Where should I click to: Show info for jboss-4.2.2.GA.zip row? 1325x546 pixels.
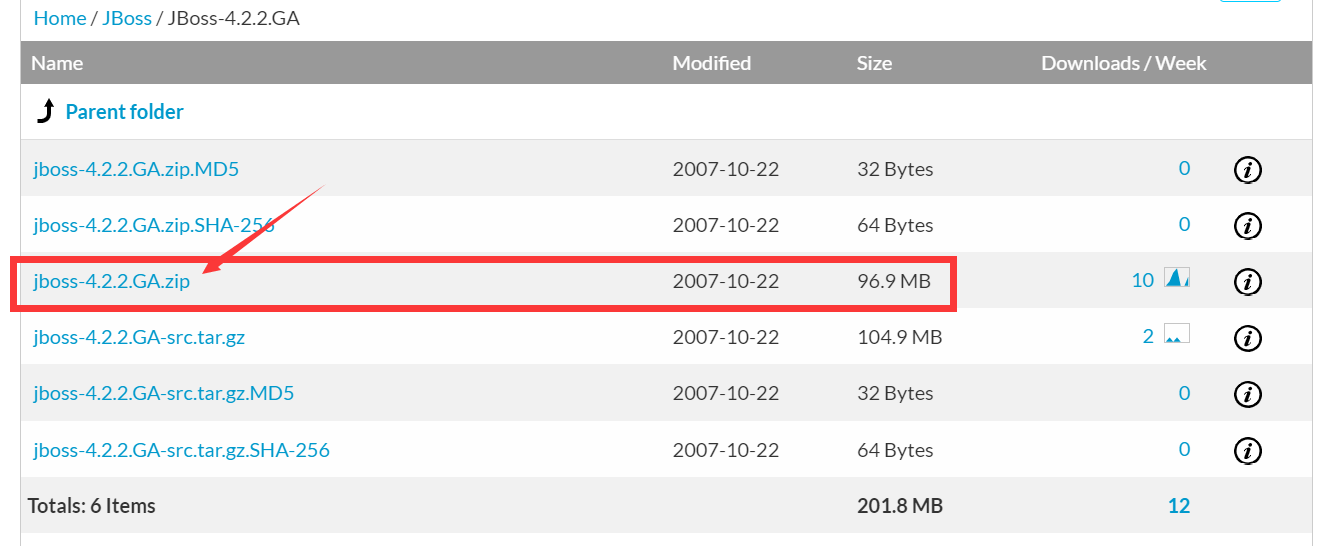[x=1247, y=282]
